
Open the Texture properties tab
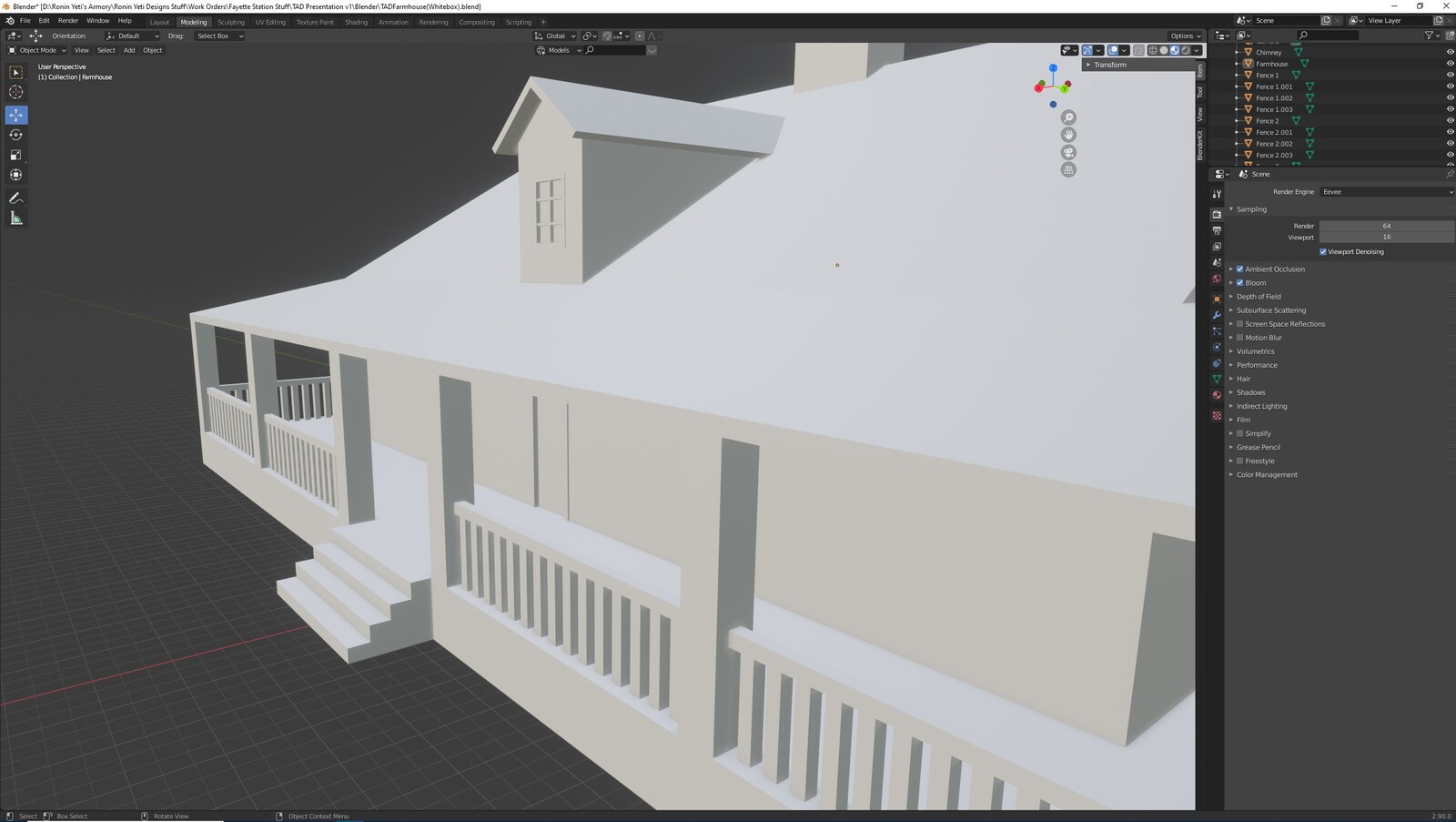(x=1217, y=415)
